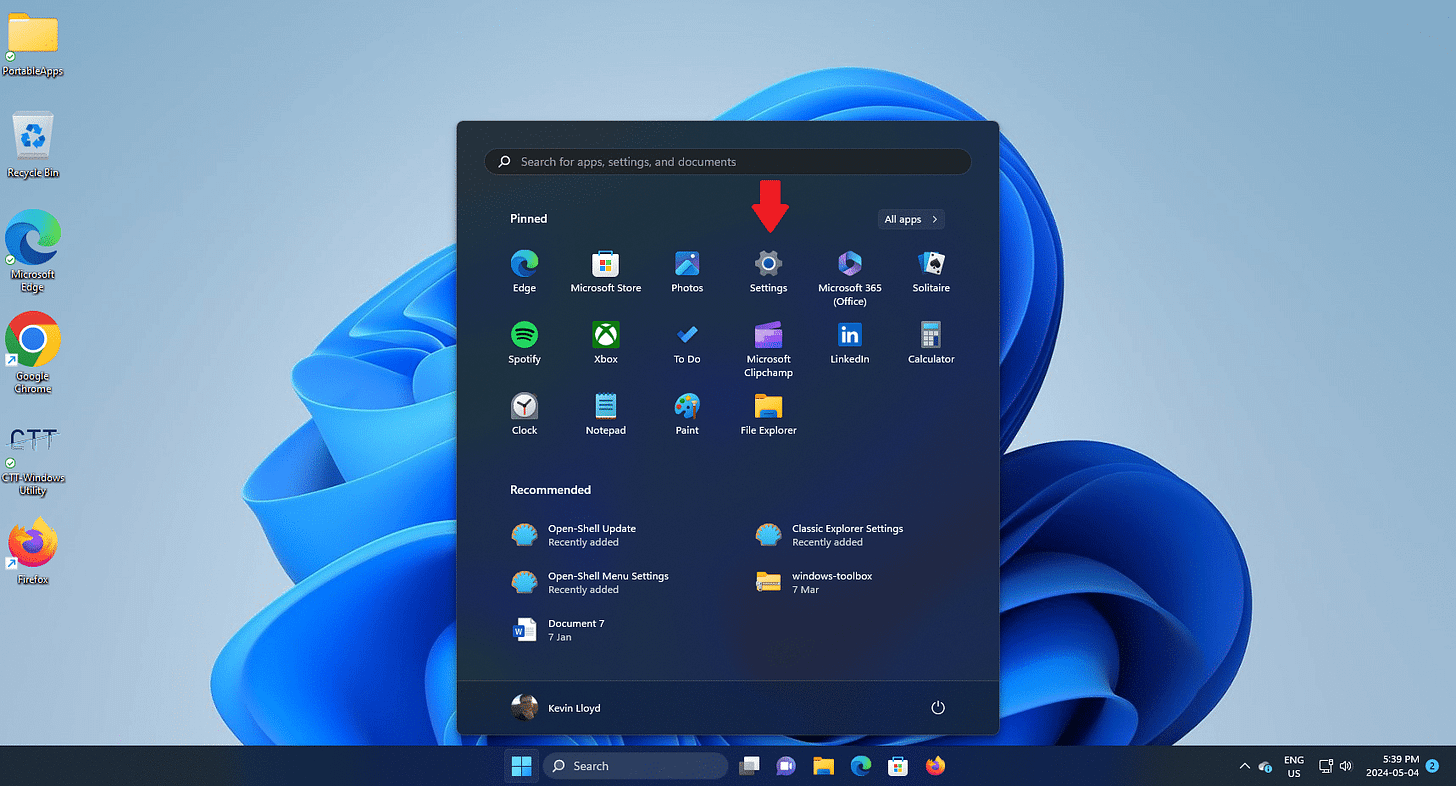Open the Edge app in Pinned
Viewport: 1456px width, 786px height.
524,272
